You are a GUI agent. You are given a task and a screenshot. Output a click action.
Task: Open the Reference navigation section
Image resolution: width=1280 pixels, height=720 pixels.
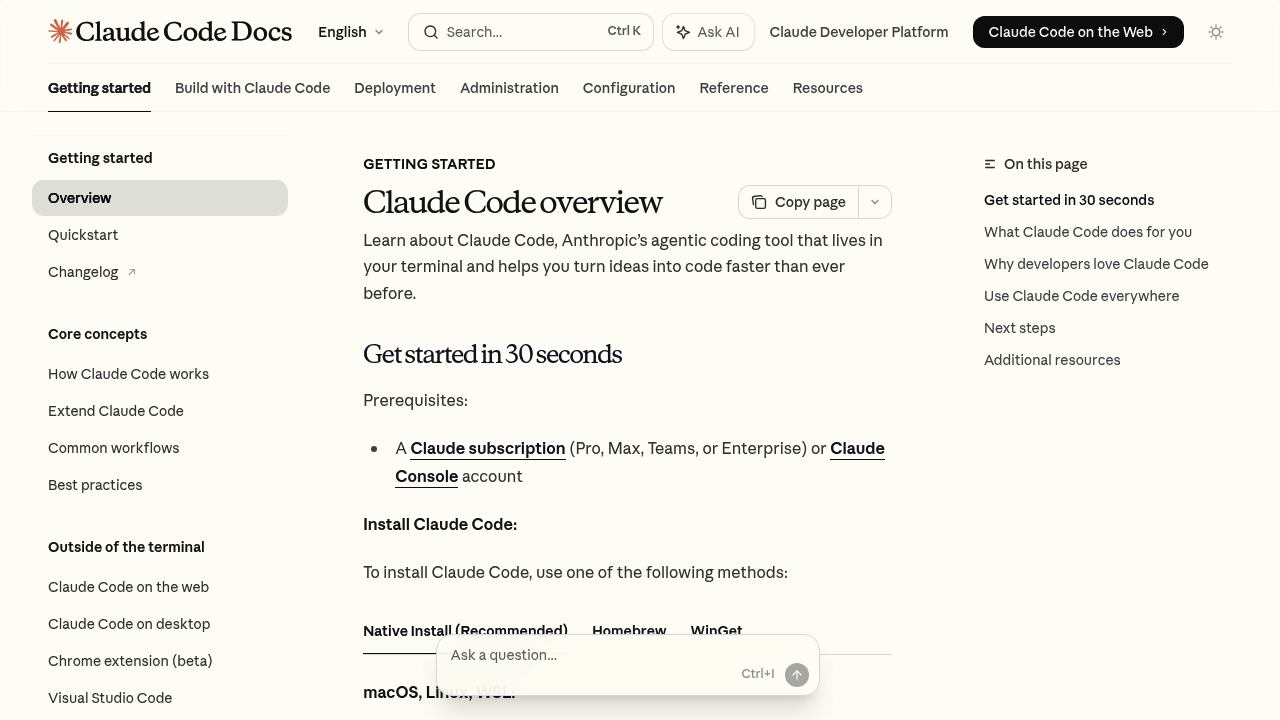734,88
